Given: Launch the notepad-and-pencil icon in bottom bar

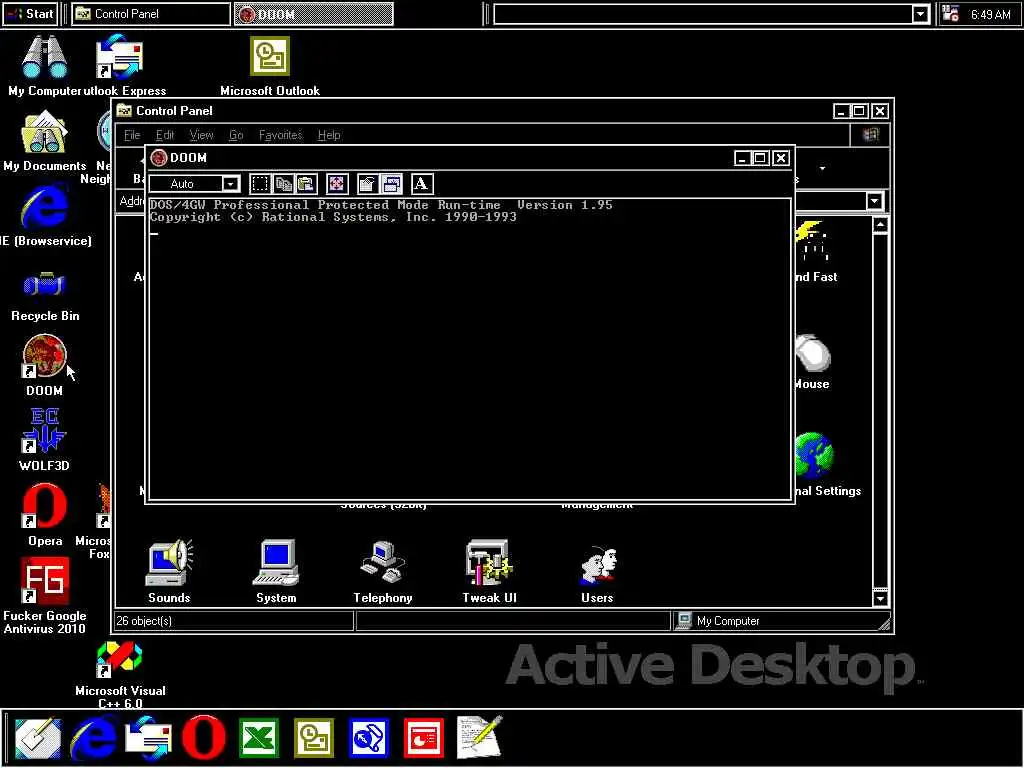Looking at the screenshot, I should [480, 738].
